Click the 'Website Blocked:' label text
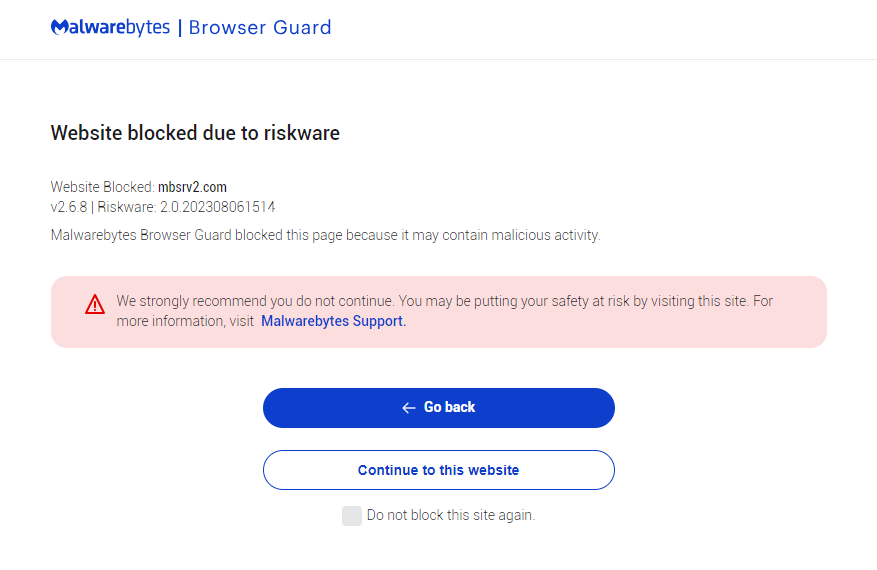 click(x=103, y=187)
